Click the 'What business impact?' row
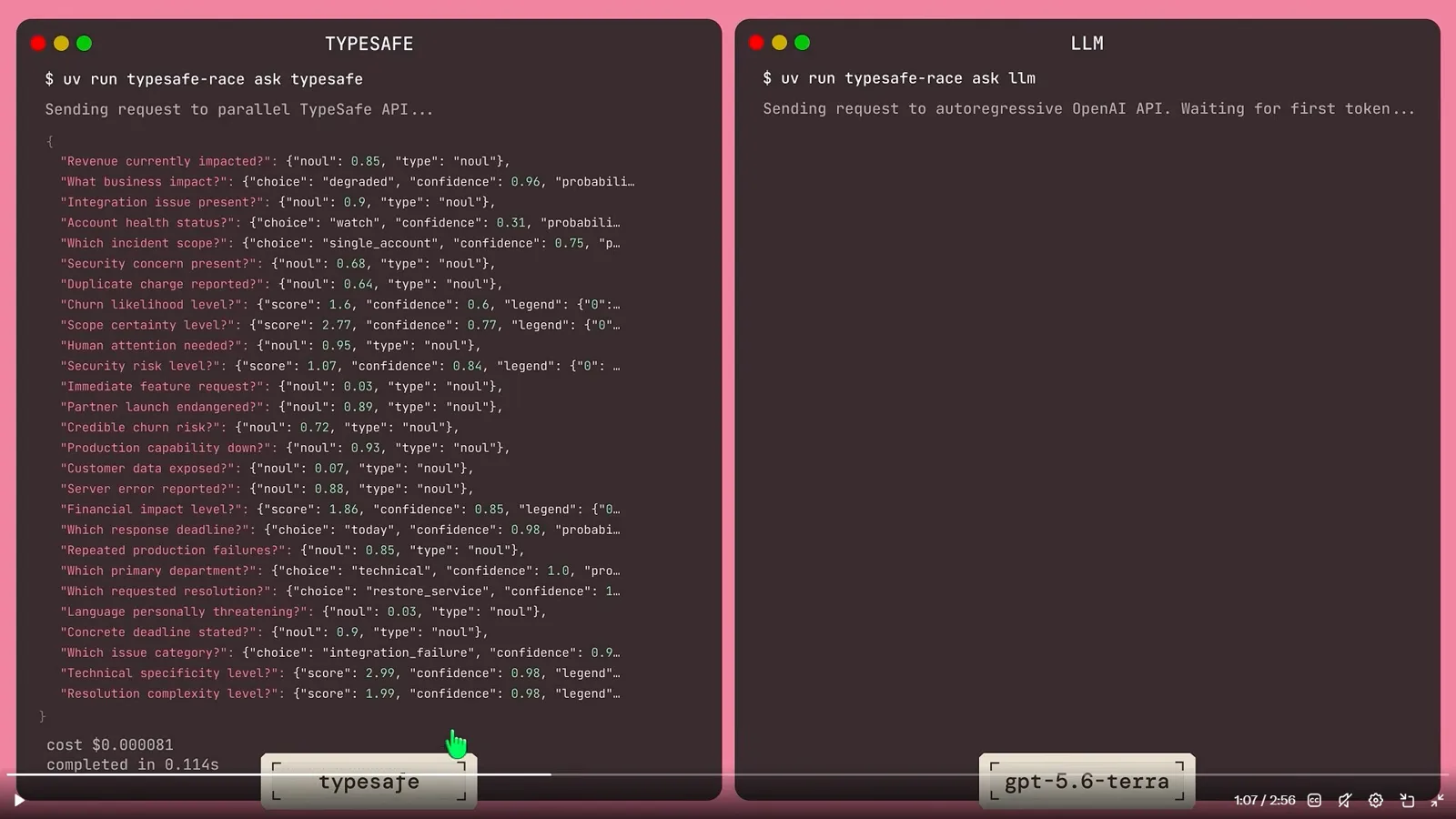Viewport: 1456px width, 819px height. coord(348,182)
